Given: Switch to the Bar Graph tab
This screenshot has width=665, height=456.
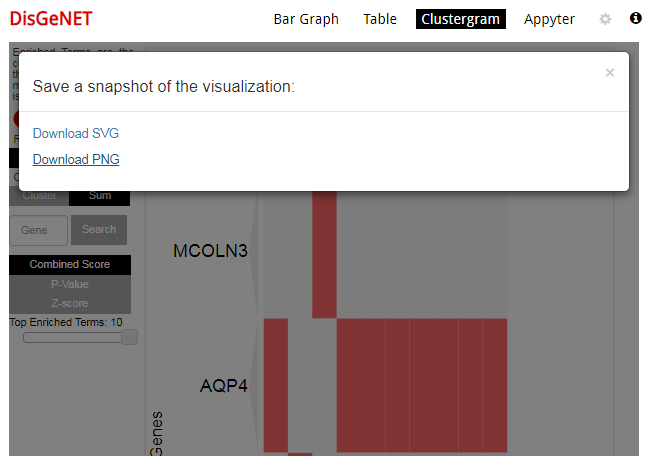Looking at the screenshot, I should (x=306, y=19).
